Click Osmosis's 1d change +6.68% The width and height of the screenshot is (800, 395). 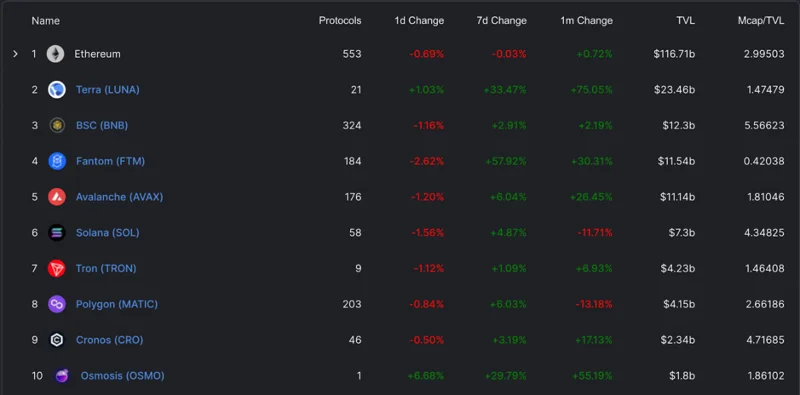click(x=426, y=376)
